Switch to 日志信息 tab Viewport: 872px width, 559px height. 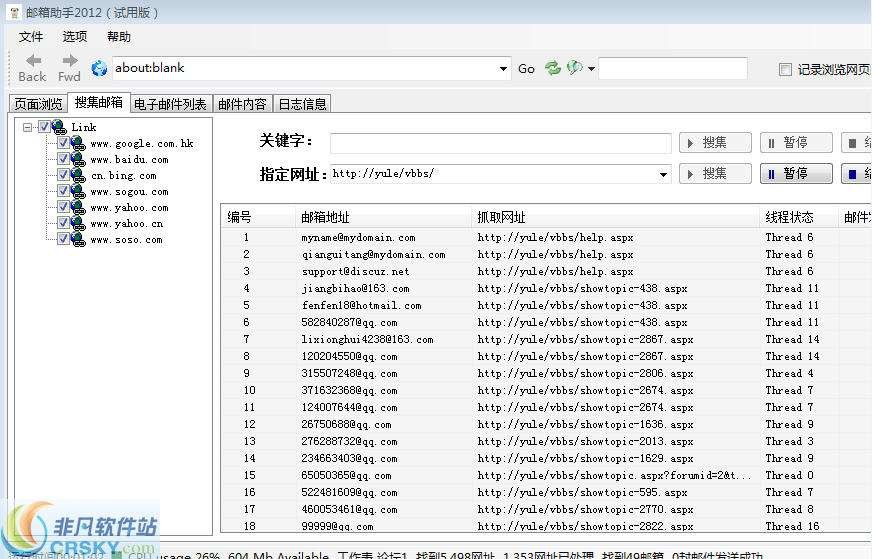pos(302,104)
